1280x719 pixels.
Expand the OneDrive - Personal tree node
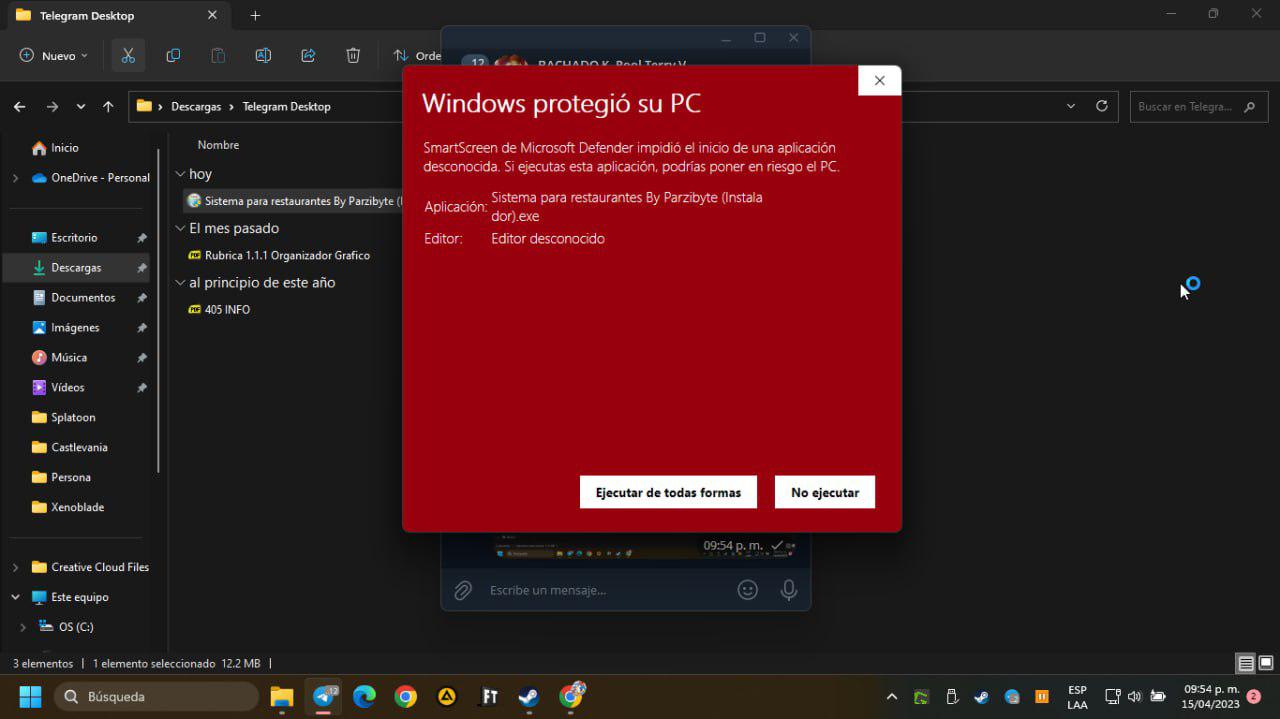point(15,178)
